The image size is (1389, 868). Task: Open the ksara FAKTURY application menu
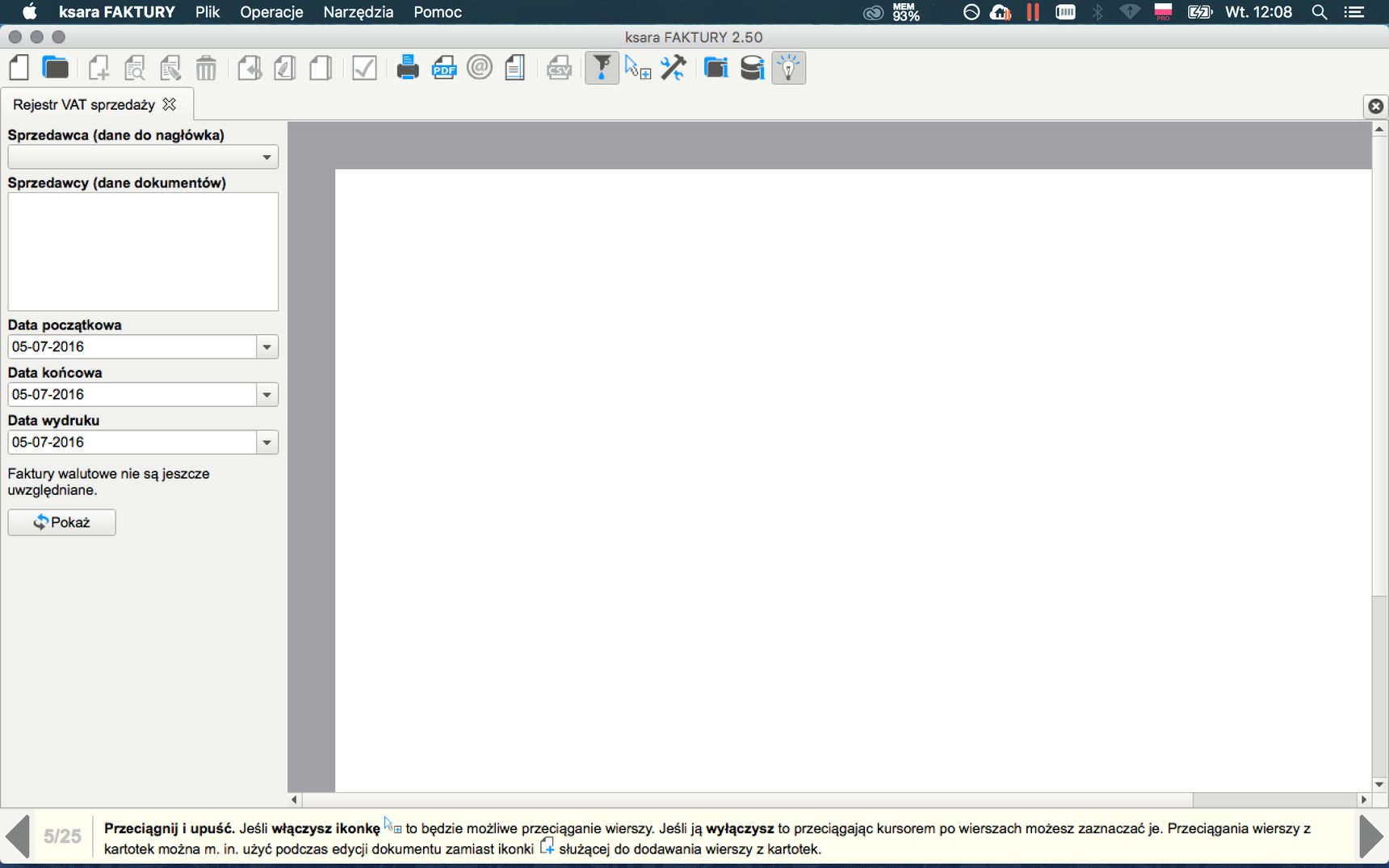tap(116, 12)
